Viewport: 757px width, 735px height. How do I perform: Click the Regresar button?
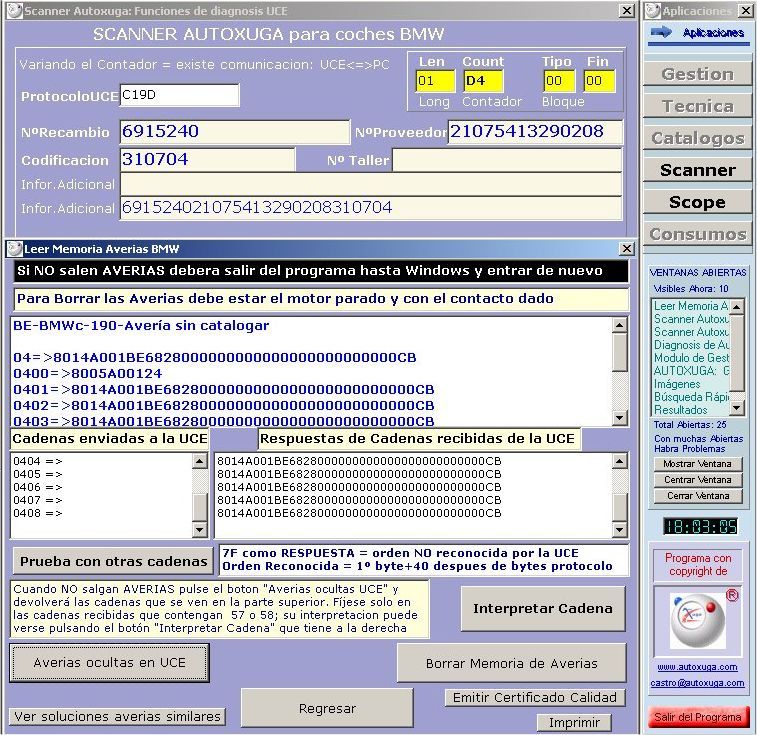(x=327, y=708)
